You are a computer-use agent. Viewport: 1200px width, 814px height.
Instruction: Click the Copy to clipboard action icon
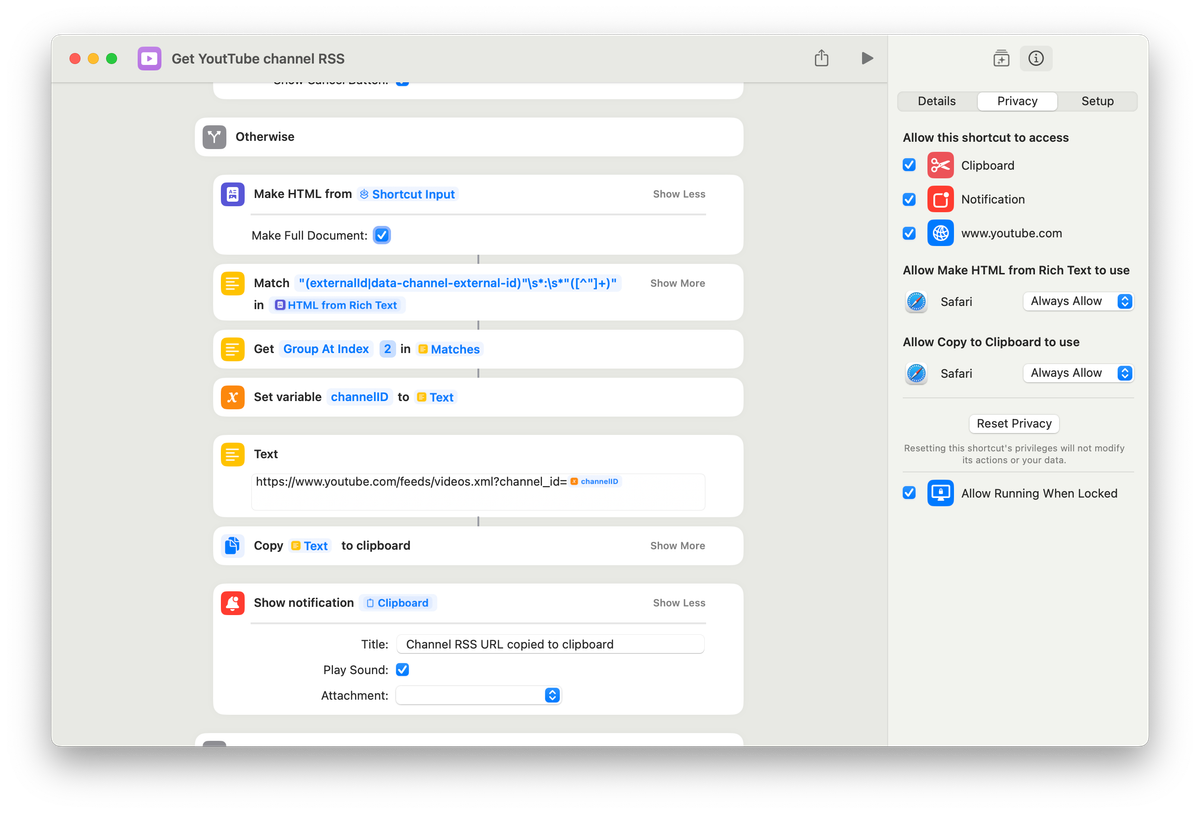[x=232, y=545]
